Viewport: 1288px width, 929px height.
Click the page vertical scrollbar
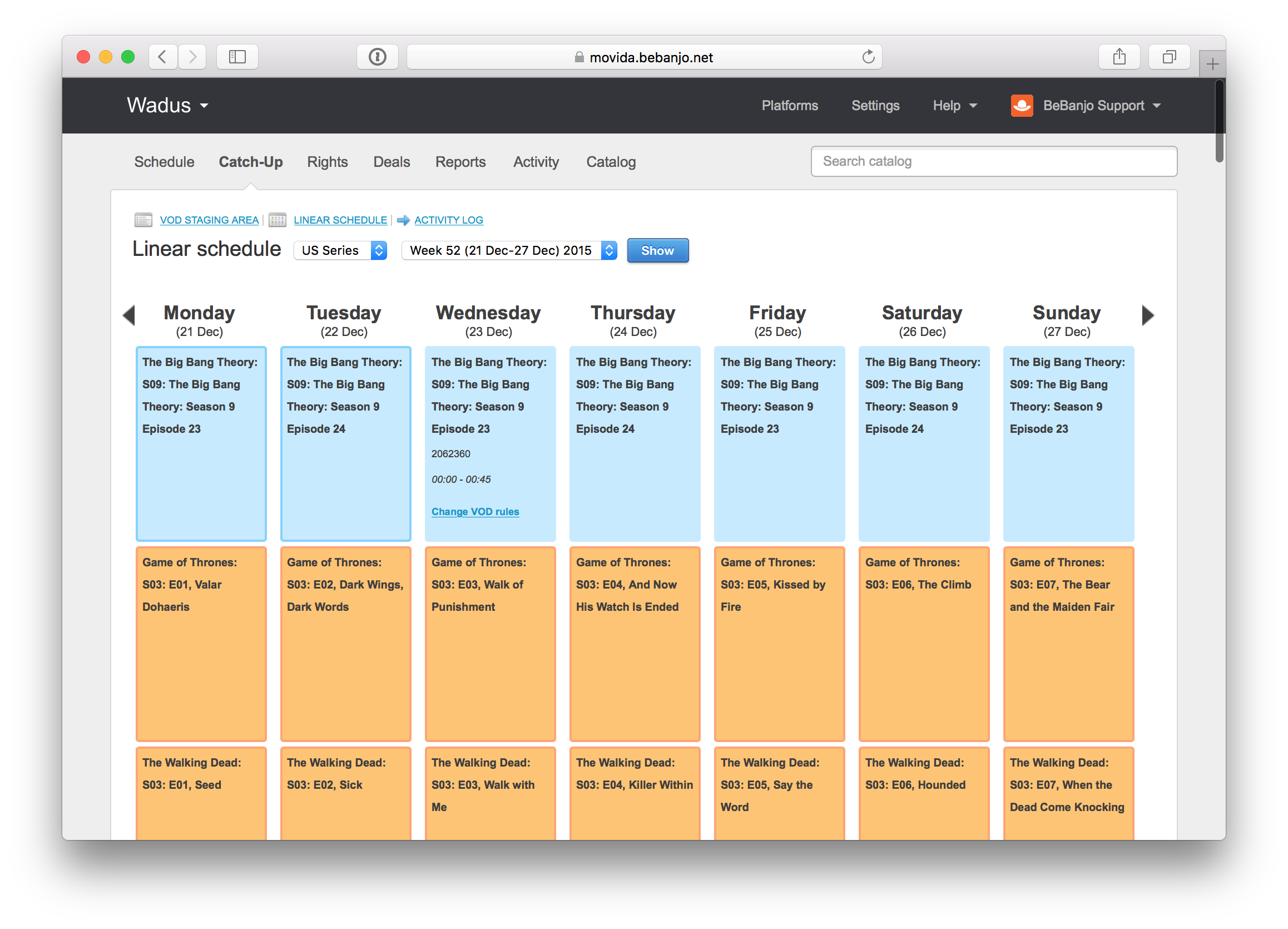pyautogui.click(x=1219, y=121)
